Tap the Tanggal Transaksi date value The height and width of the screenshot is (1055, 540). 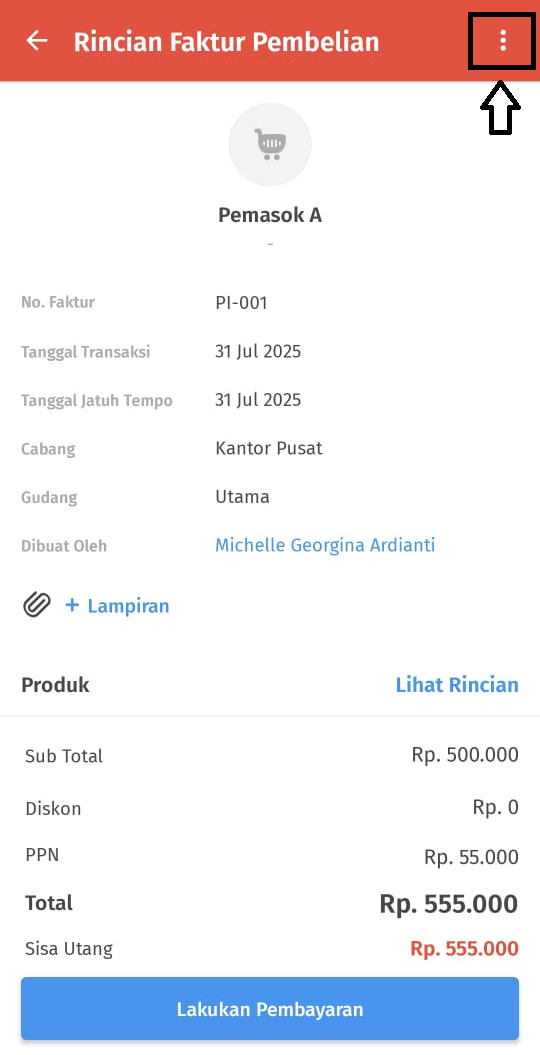click(258, 351)
